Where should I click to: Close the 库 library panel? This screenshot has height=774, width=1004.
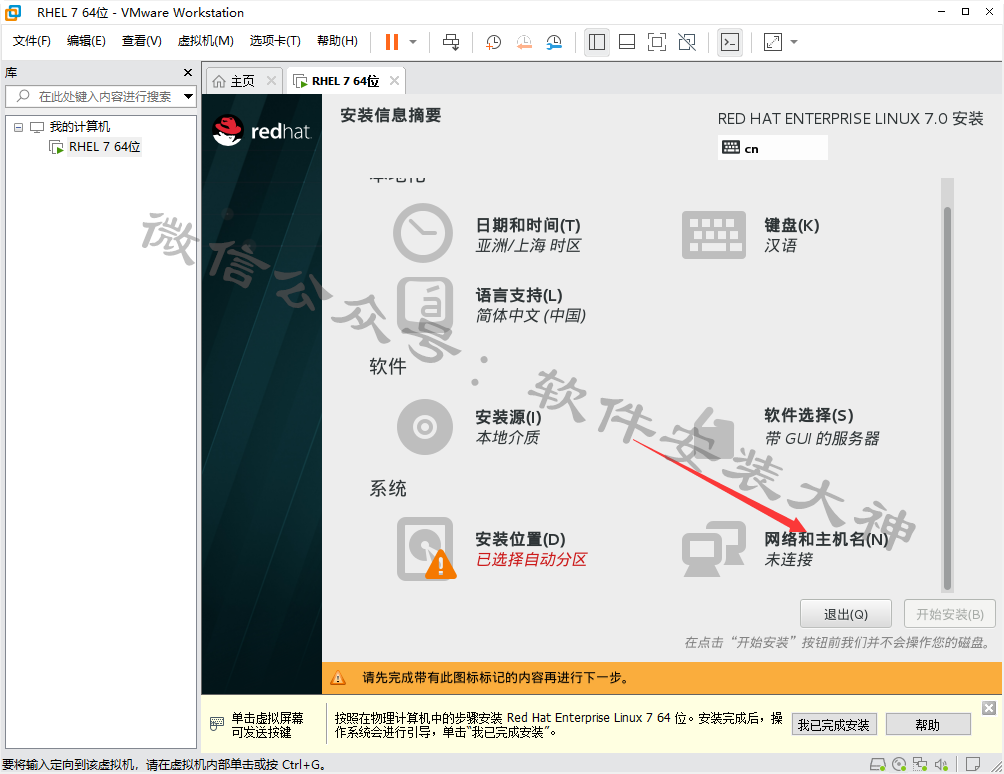(188, 72)
